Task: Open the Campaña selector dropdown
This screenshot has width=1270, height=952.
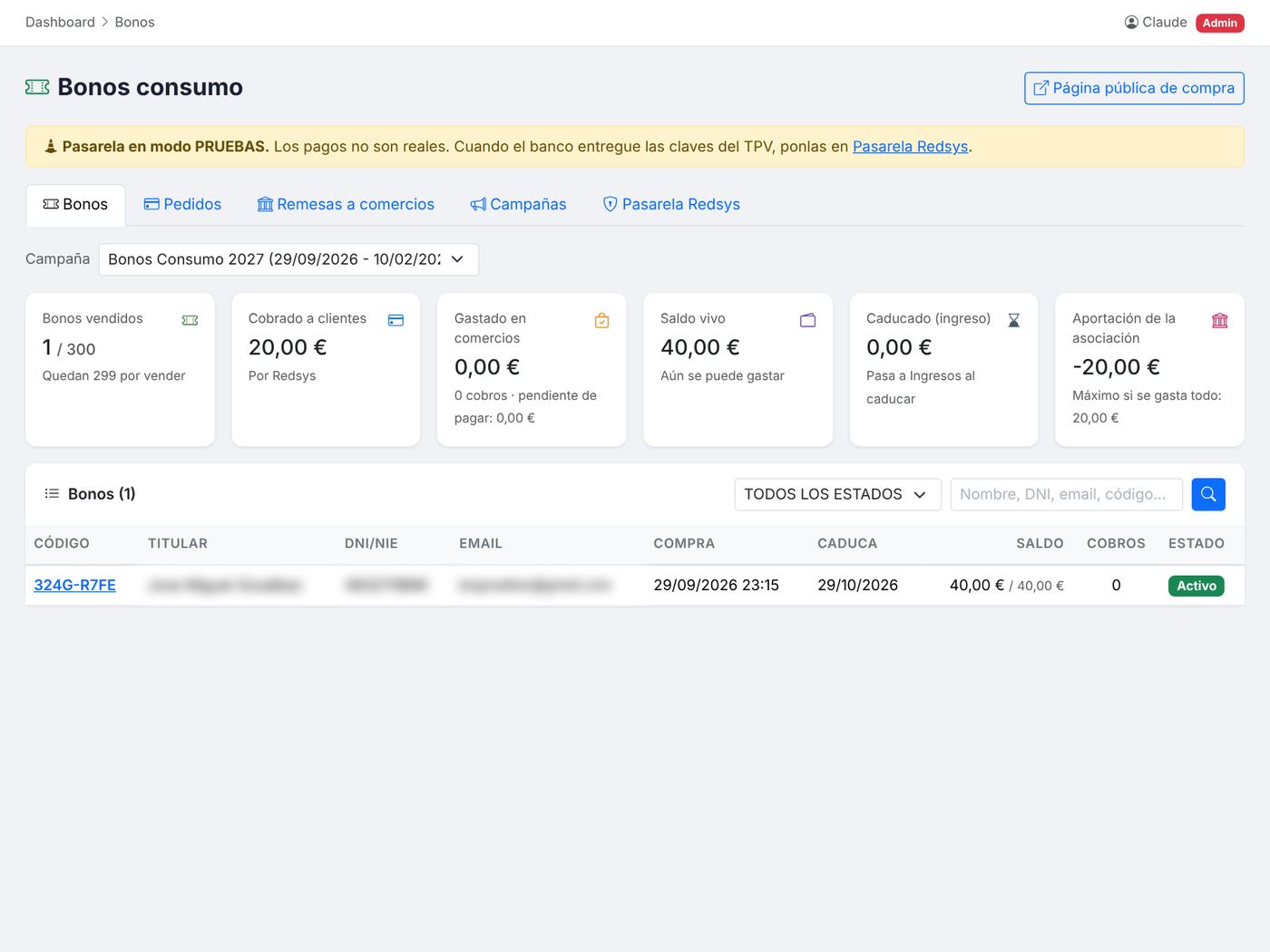Action: pyautogui.click(x=288, y=259)
